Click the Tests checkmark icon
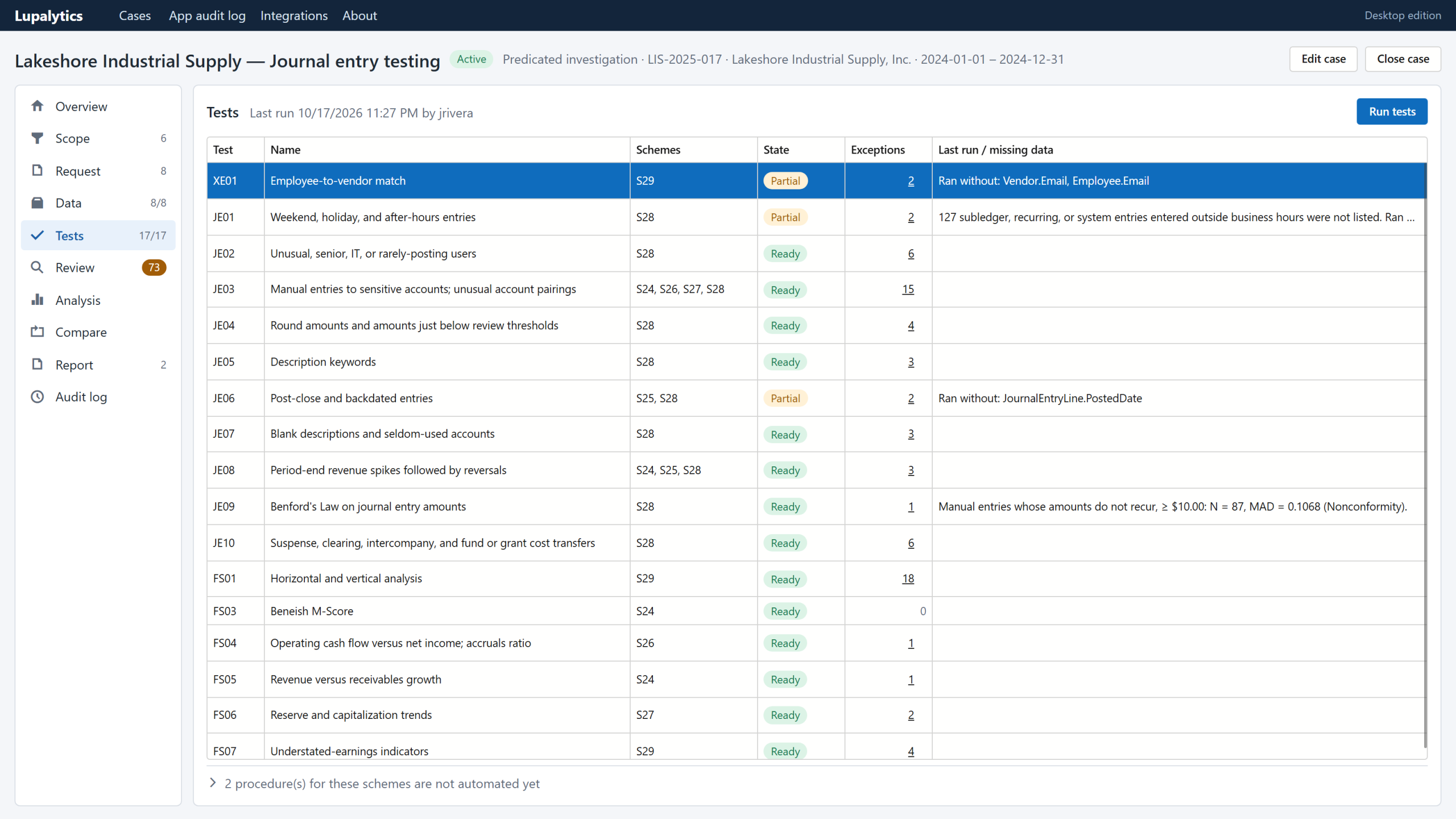This screenshot has width=1456, height=819. pyautogui.click(x=38, y=235)
